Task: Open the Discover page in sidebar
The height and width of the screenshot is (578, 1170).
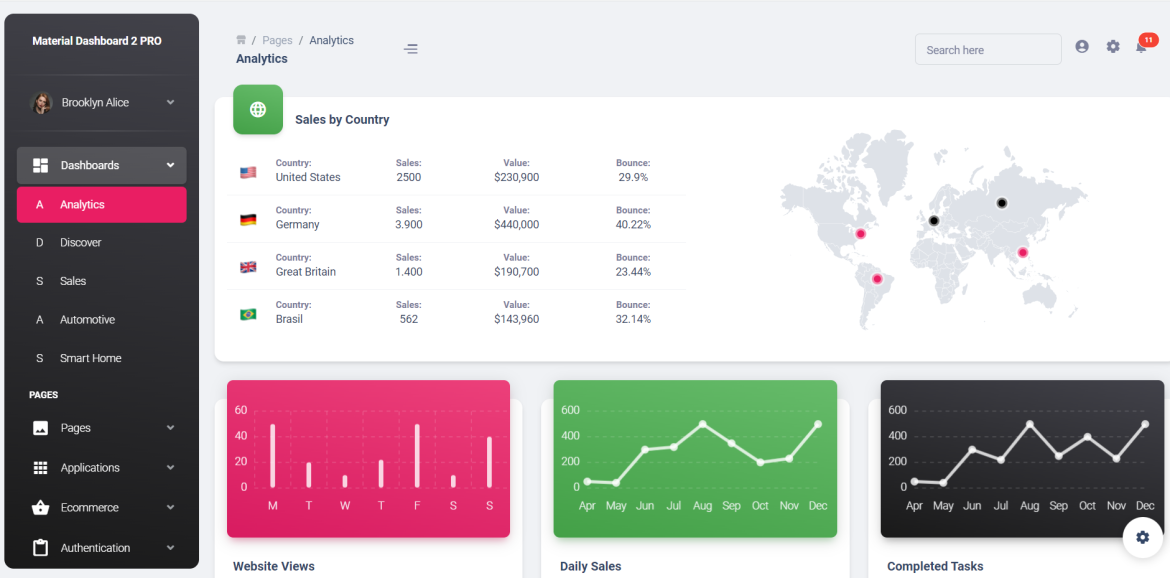Action: point(80,242)
